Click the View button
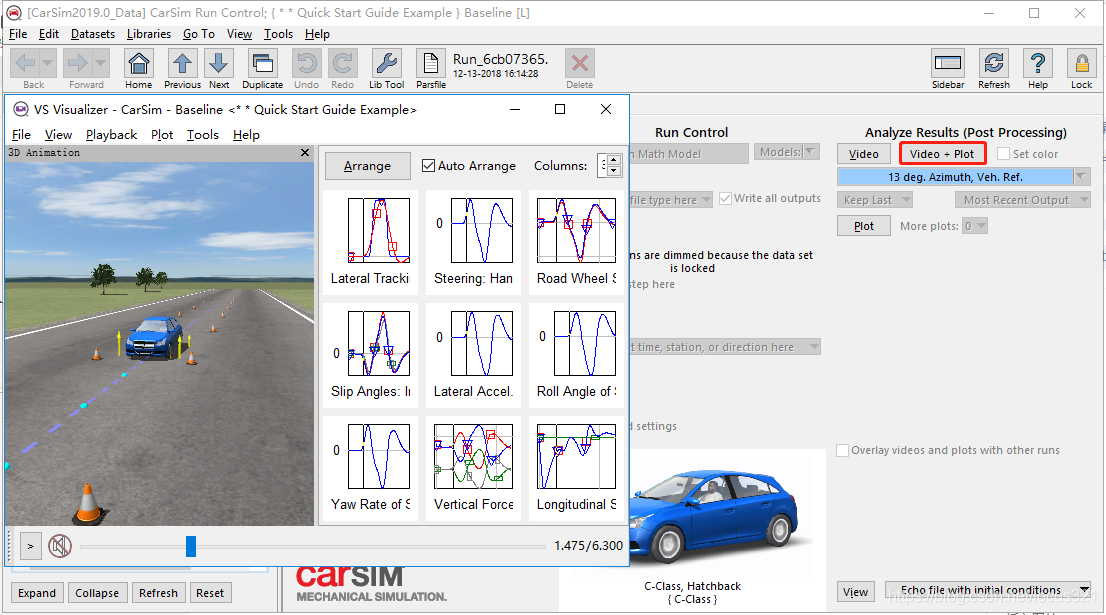This screenshot has width=1106, height=615. click(856, 592)
